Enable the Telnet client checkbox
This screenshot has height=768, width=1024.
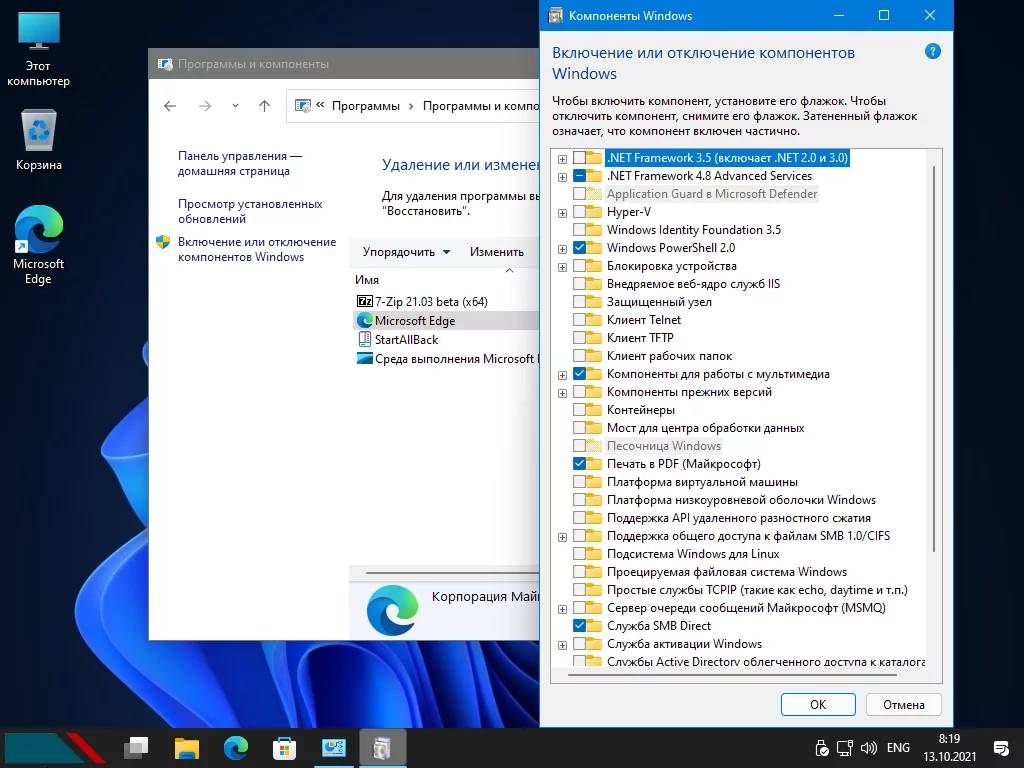pos(580,320)
